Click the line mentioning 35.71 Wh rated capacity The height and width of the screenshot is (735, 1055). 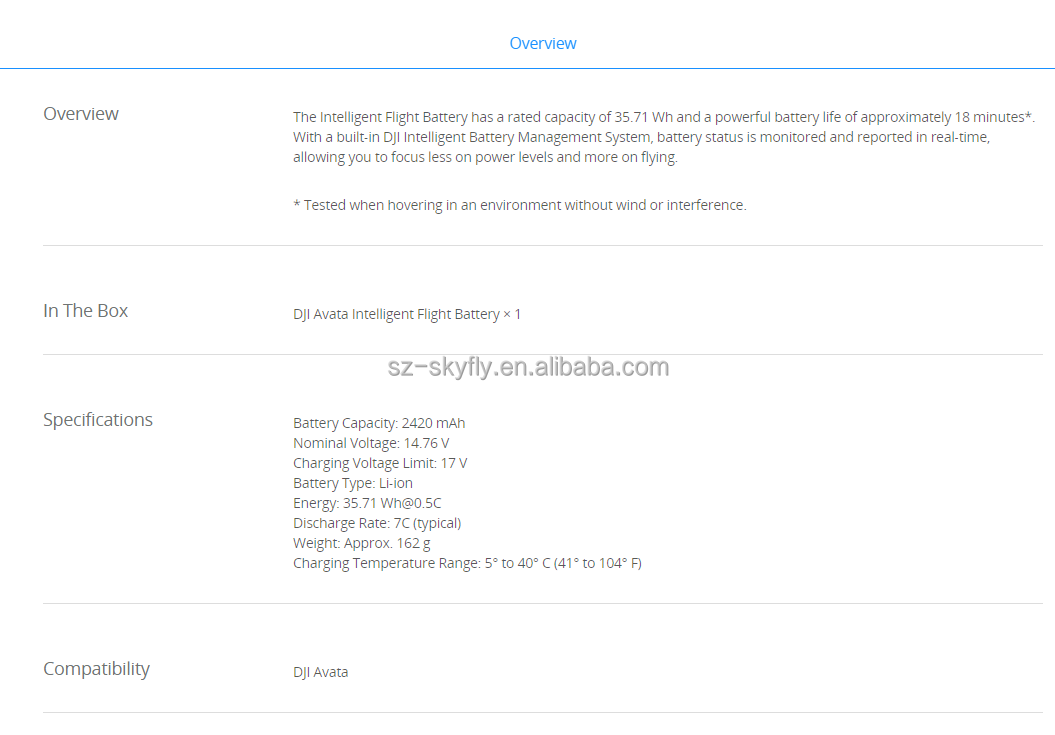(663, 117)
